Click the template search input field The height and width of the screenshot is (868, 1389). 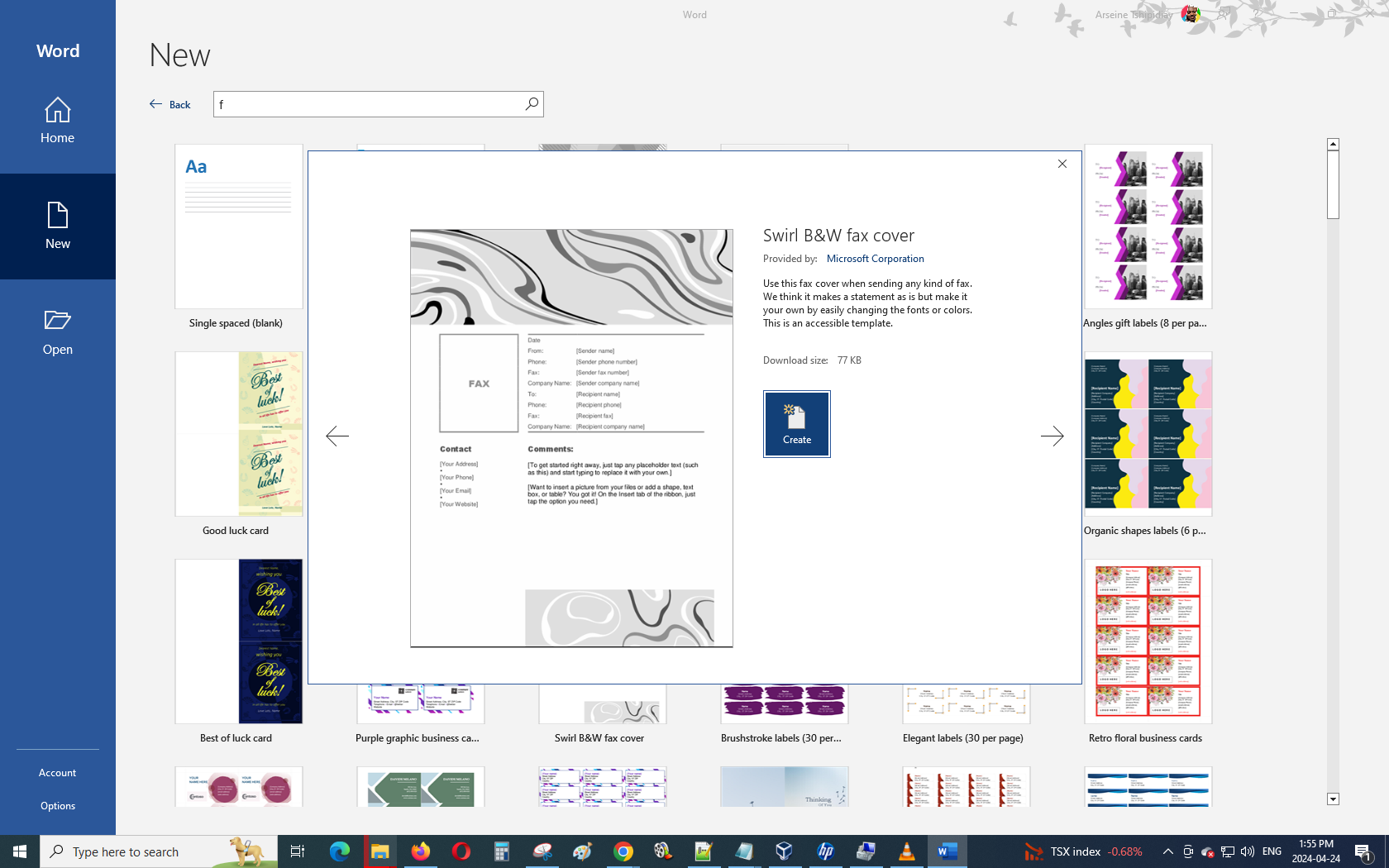coord(368,104)
